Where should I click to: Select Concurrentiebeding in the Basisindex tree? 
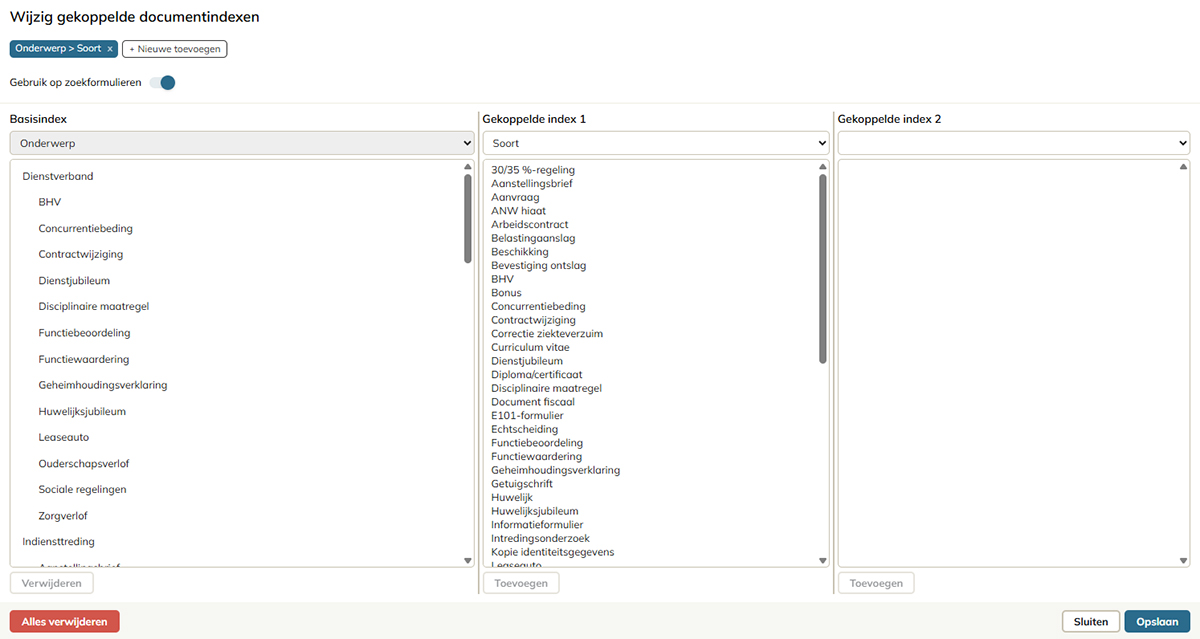[86, 228]
